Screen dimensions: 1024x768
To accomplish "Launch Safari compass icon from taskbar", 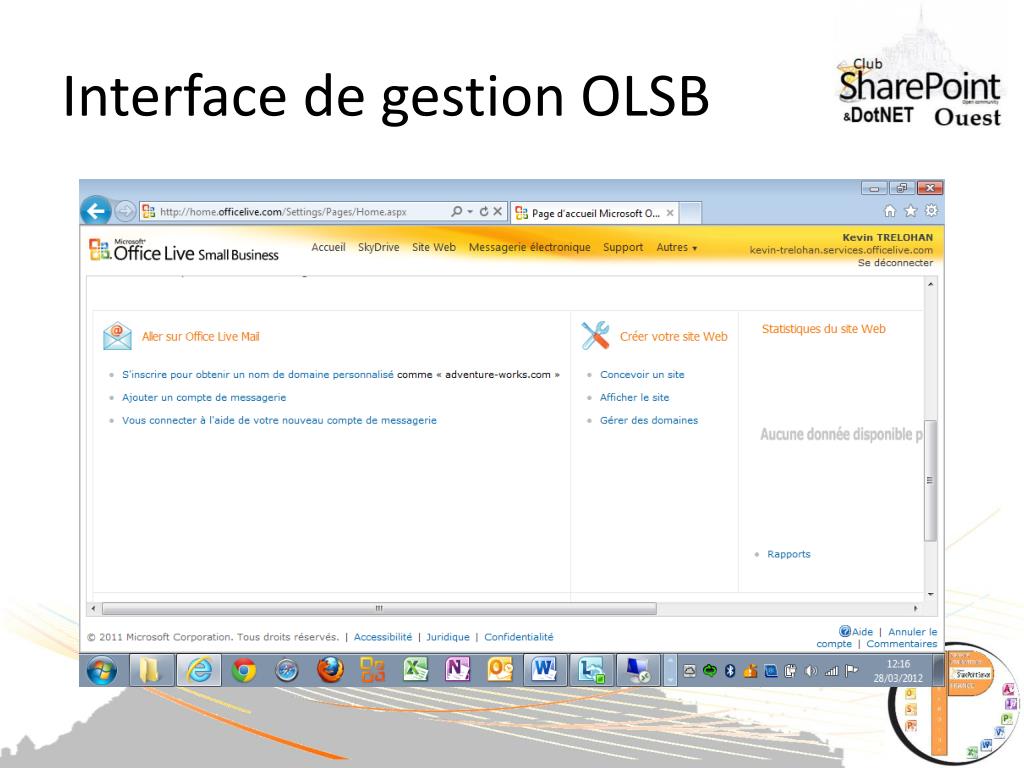I will 287,671.
